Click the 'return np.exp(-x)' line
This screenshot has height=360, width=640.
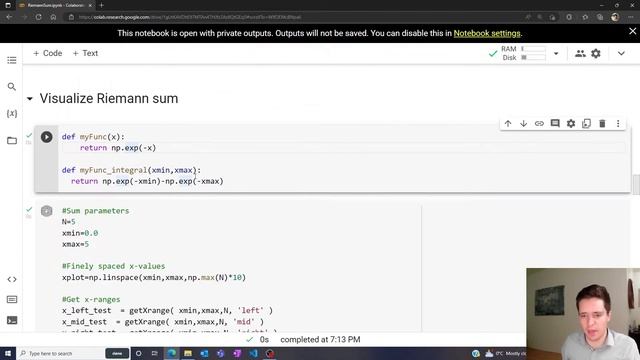coord(118,148)
